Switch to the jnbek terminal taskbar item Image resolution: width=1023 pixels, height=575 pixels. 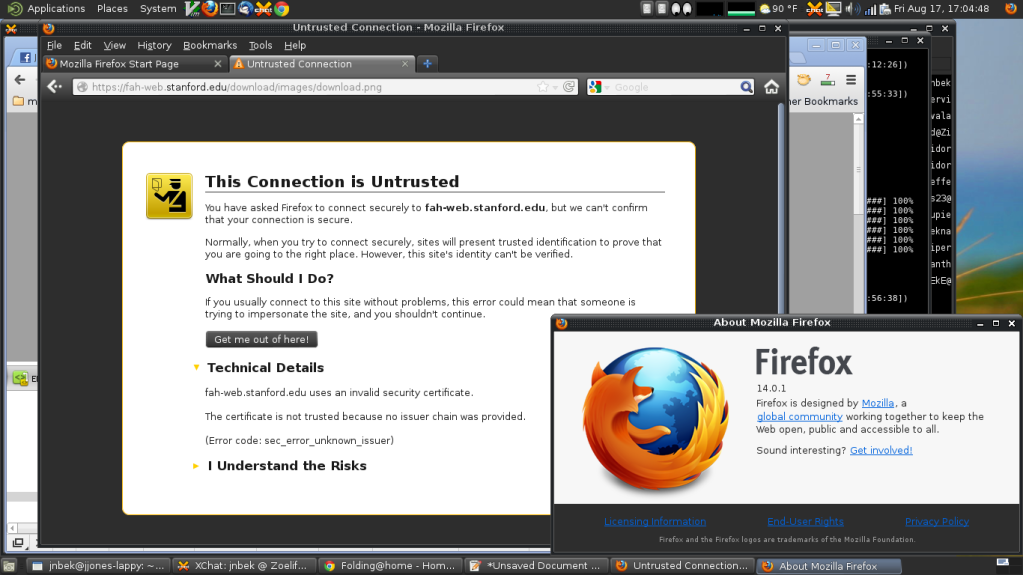point(99,566)
